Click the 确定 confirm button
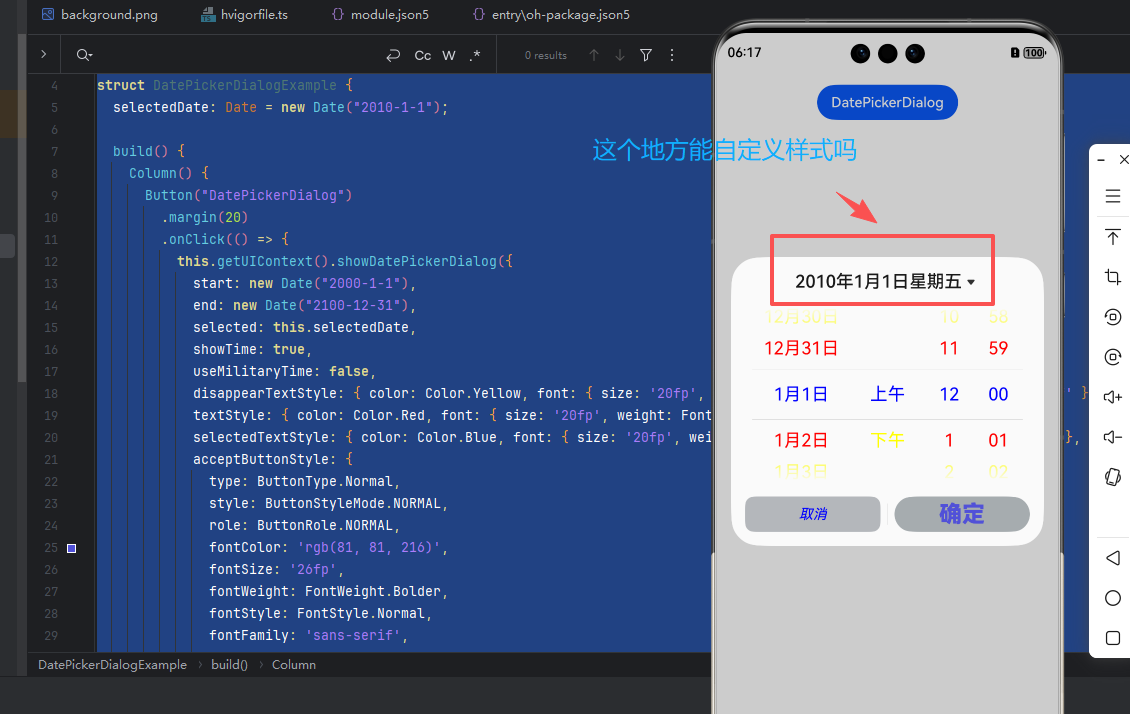Screen dimensions: 1130x714 961,514
